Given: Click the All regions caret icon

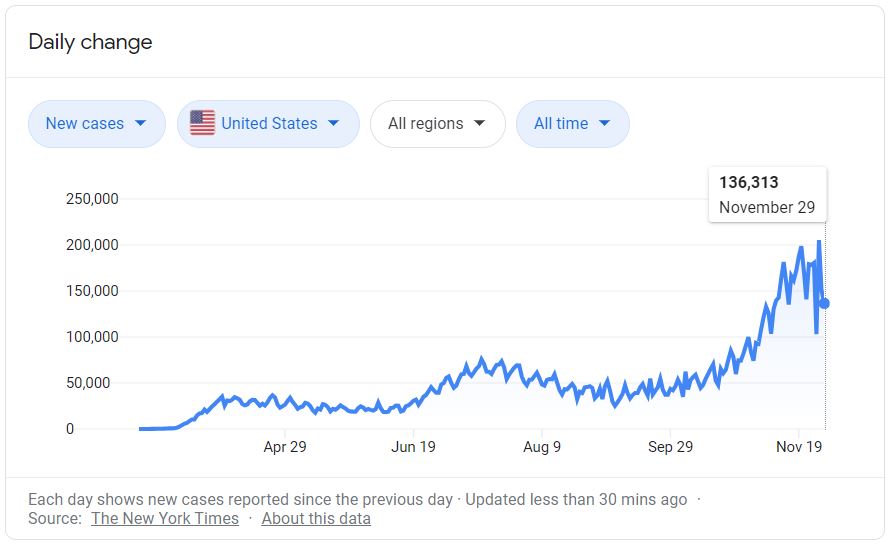Looking at the screenshot, I should click(479, 124).
